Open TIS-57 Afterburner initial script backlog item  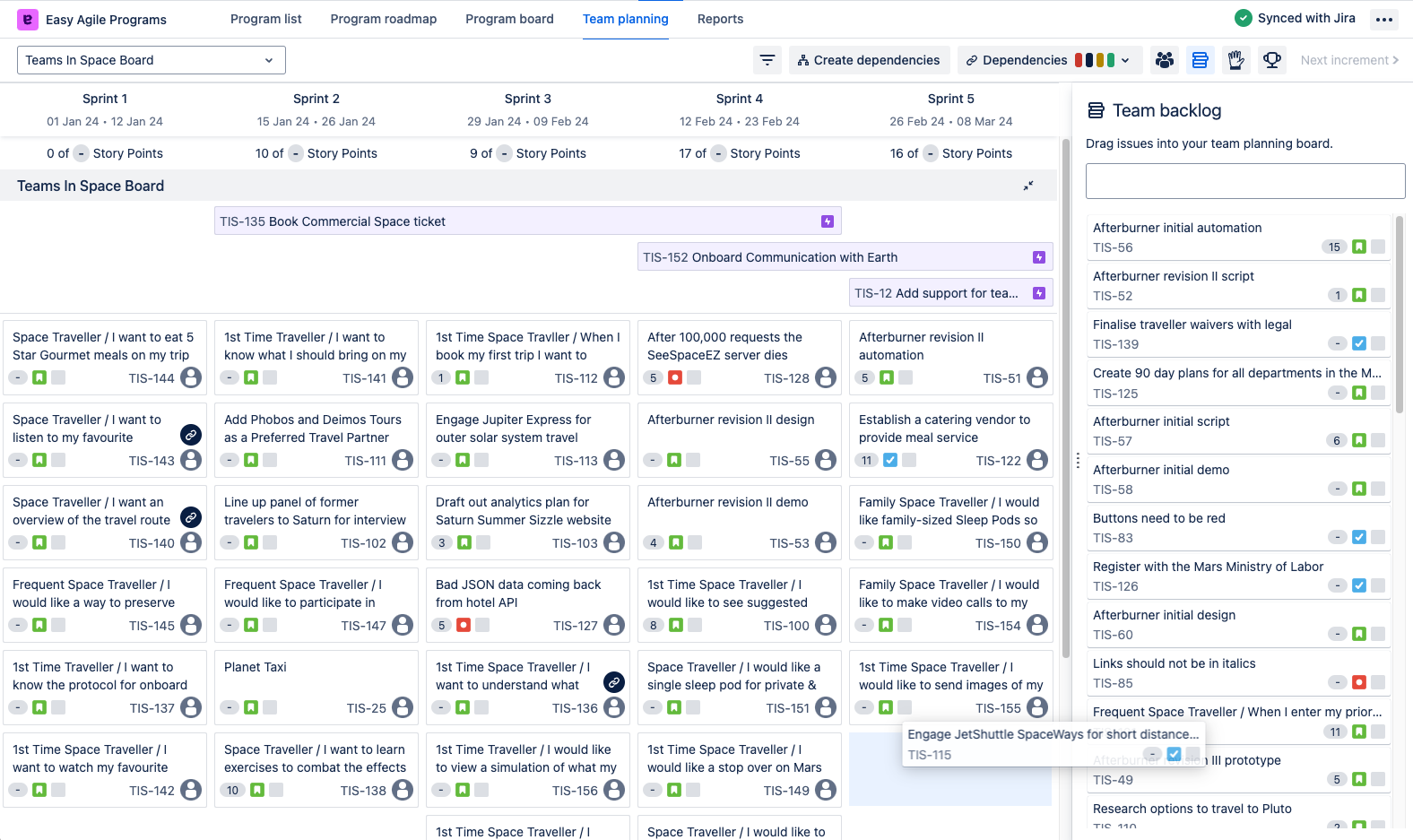tap(1238, 431)
